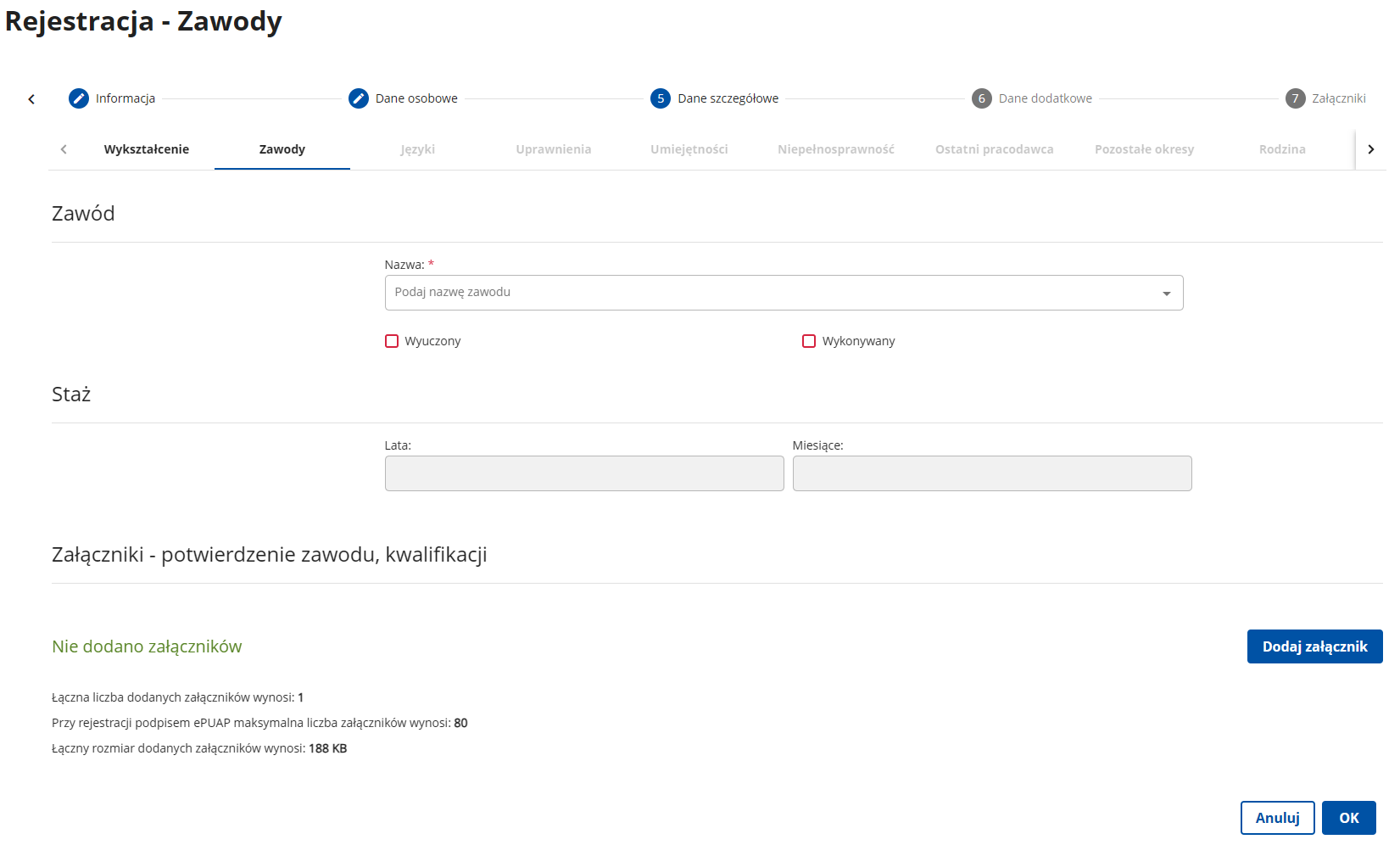Switch to the Wykształcenie tab
This screenshot has width=1400, height=845.
[147, 149]
